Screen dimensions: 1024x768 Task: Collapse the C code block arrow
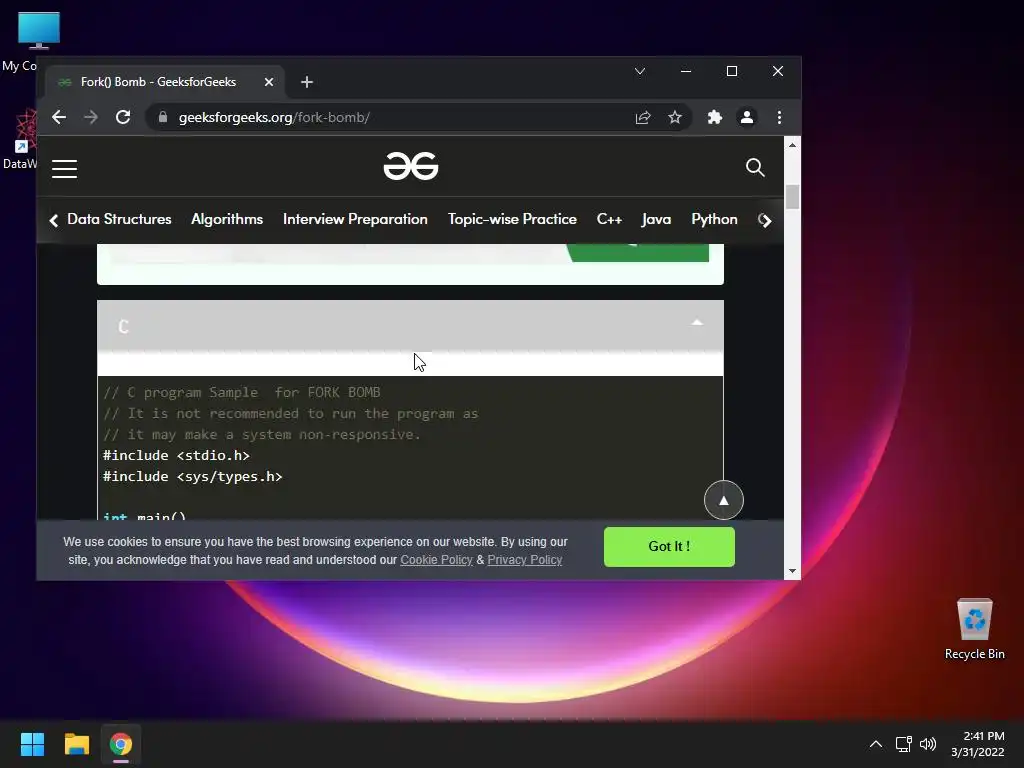pyautogui.click(x=697, y=323)
